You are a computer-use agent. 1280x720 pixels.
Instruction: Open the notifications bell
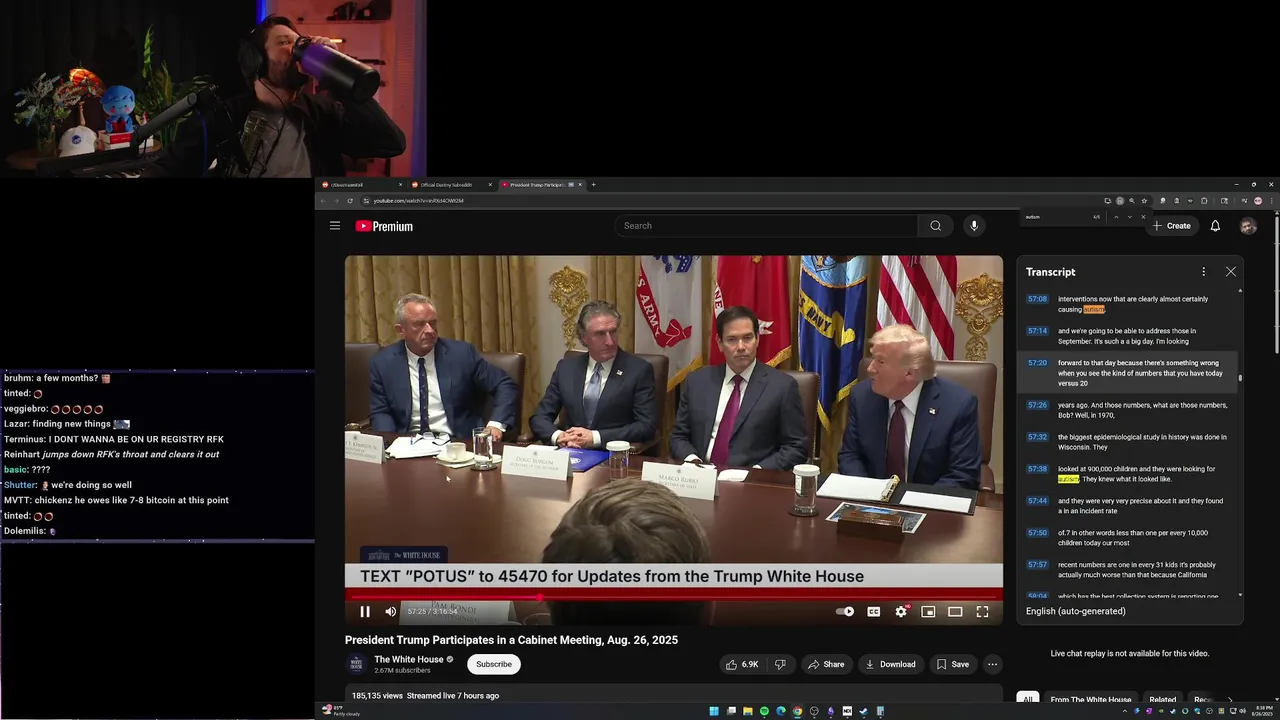tap(1215, 226)
